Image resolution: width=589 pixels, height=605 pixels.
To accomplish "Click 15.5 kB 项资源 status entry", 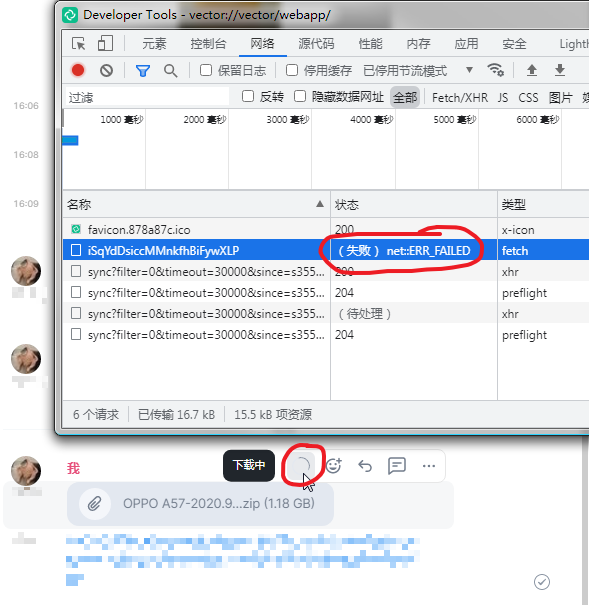I will pos(273,415).
